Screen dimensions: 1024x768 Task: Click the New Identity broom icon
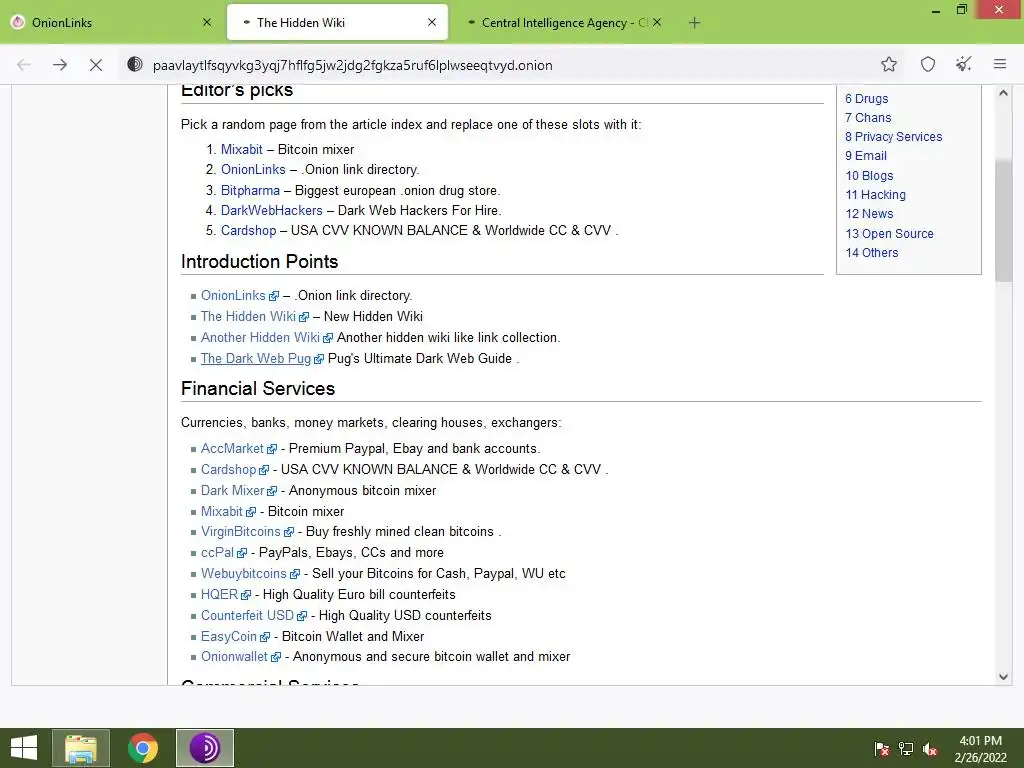point(963,64)
